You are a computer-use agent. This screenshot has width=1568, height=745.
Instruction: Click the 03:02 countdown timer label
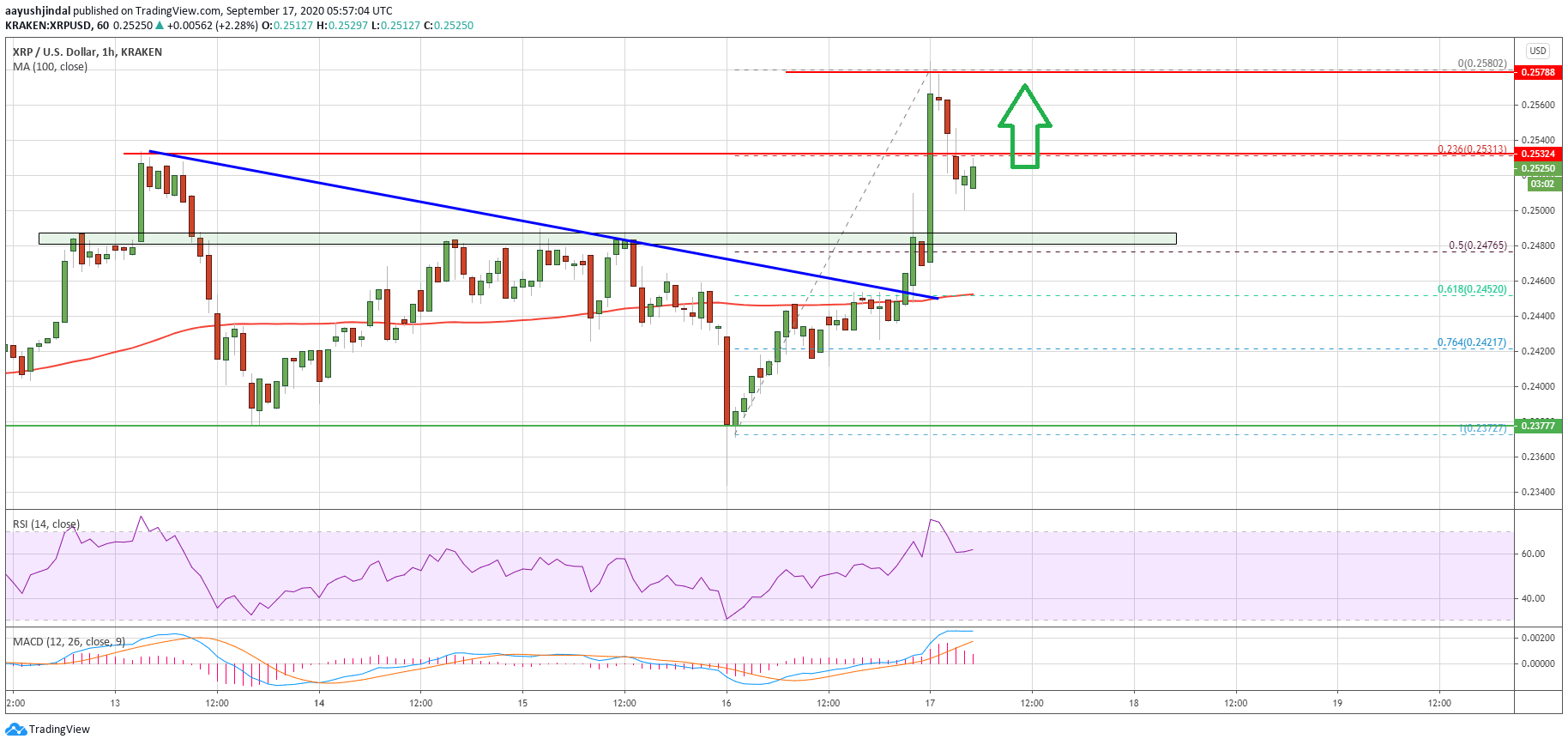click(x=1542, y=184)
